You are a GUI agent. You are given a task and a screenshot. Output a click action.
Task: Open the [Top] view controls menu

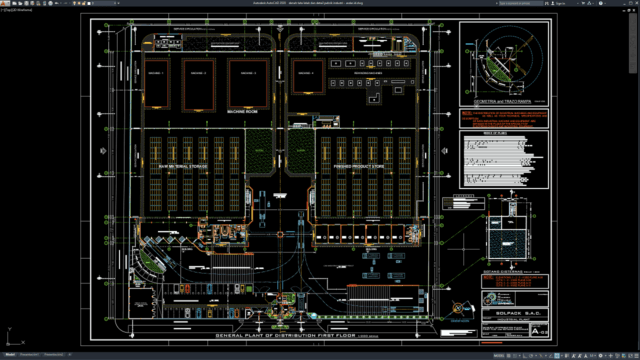click(x=9, y=10)
